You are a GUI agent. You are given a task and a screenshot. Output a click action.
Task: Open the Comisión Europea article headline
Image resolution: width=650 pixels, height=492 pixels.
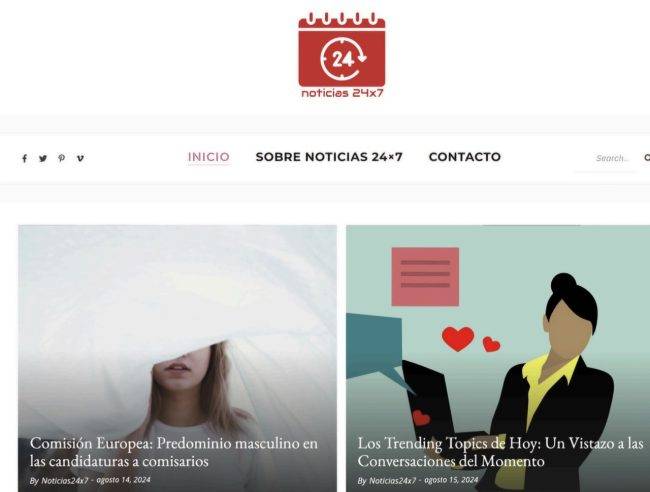point(174,452)
